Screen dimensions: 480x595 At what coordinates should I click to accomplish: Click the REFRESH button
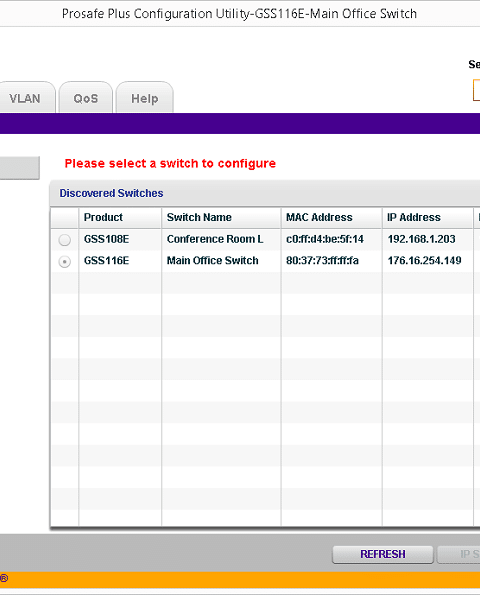tap(383, 554)
